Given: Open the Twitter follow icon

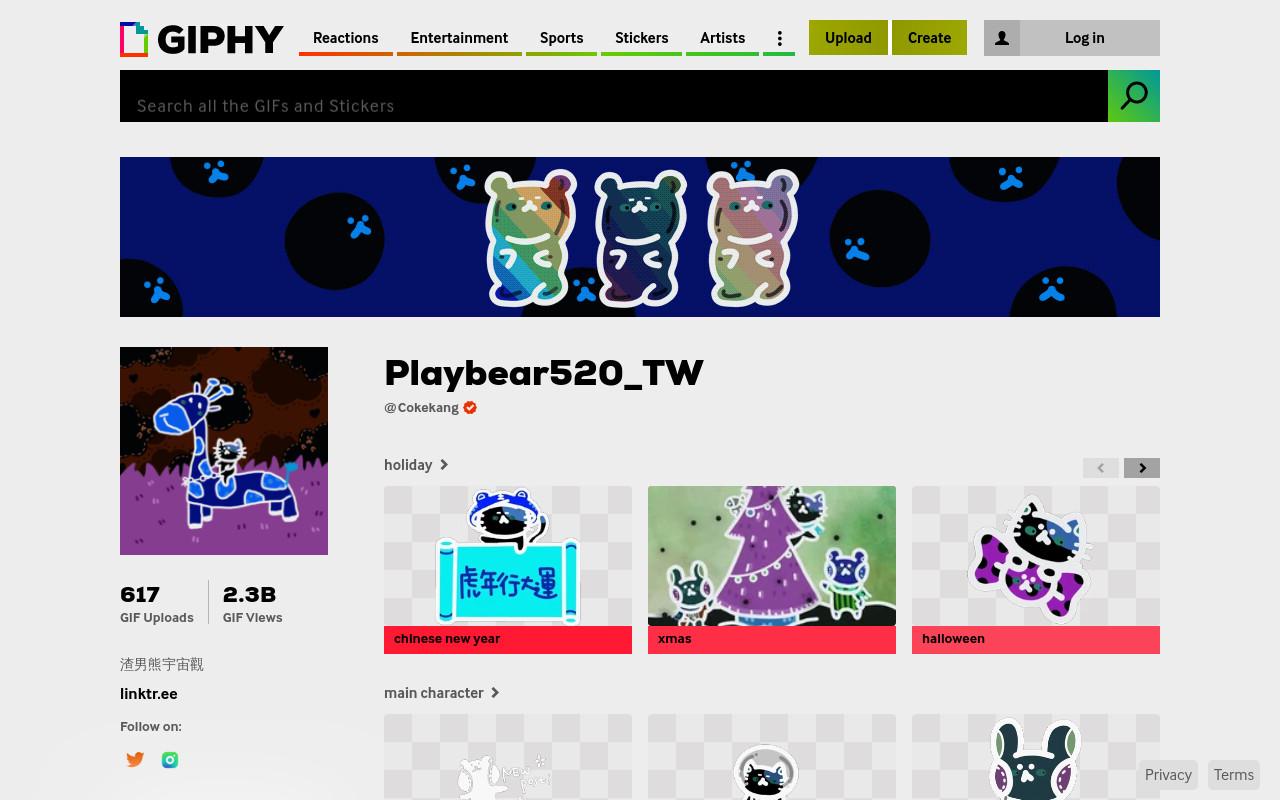Looking at the screenshot, I should point(135,760).
